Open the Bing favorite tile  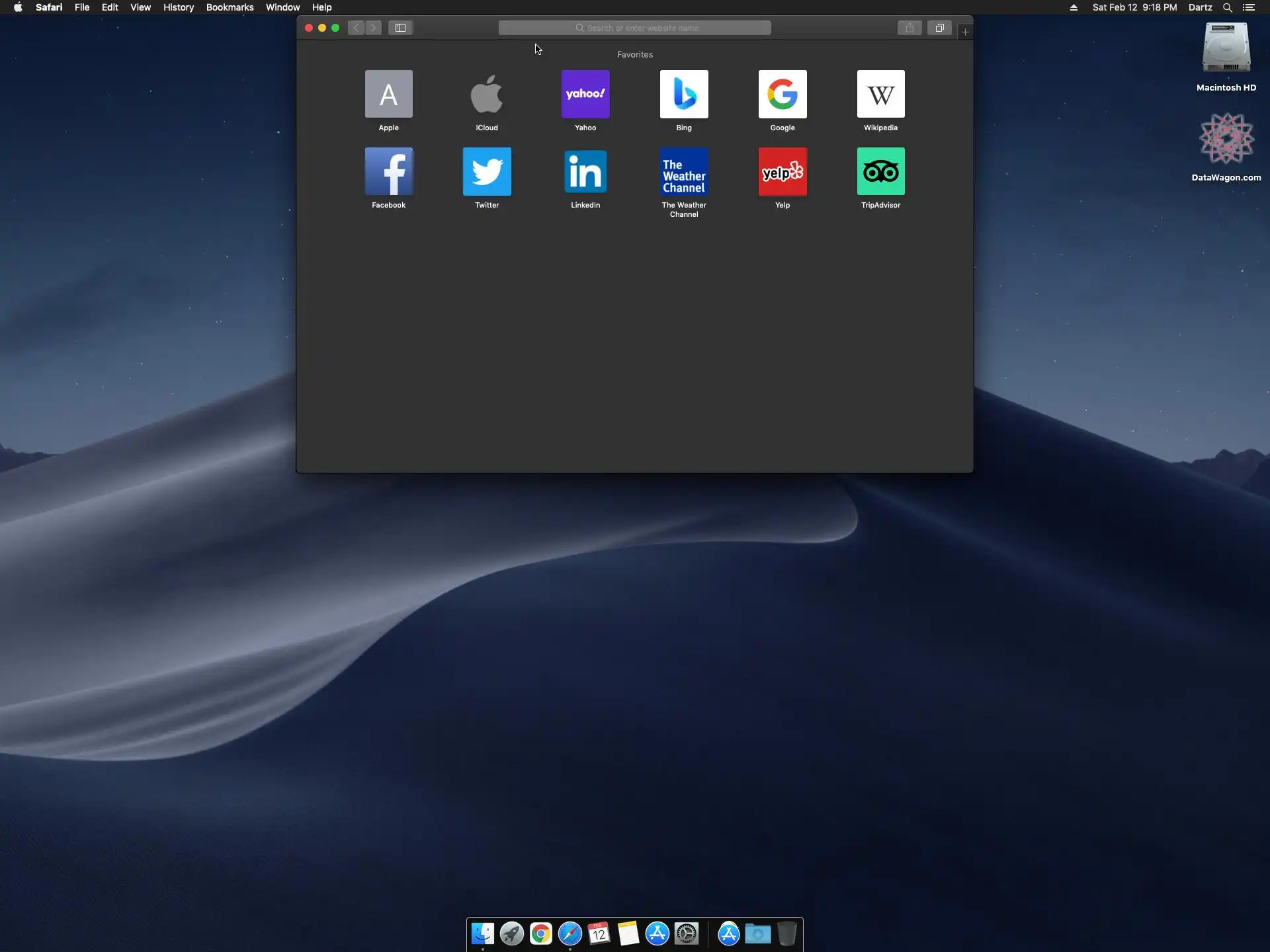coord(684,95)
